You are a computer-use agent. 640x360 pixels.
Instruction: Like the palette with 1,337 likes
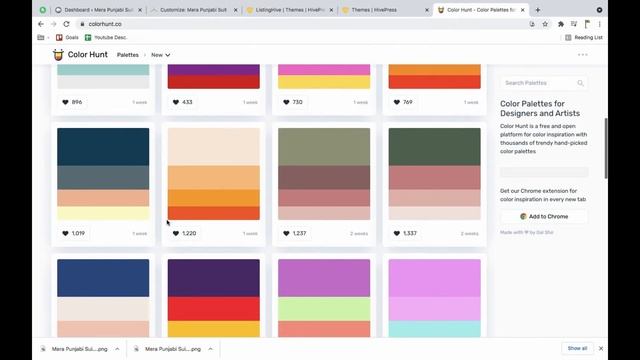click(x=405, y=233)
